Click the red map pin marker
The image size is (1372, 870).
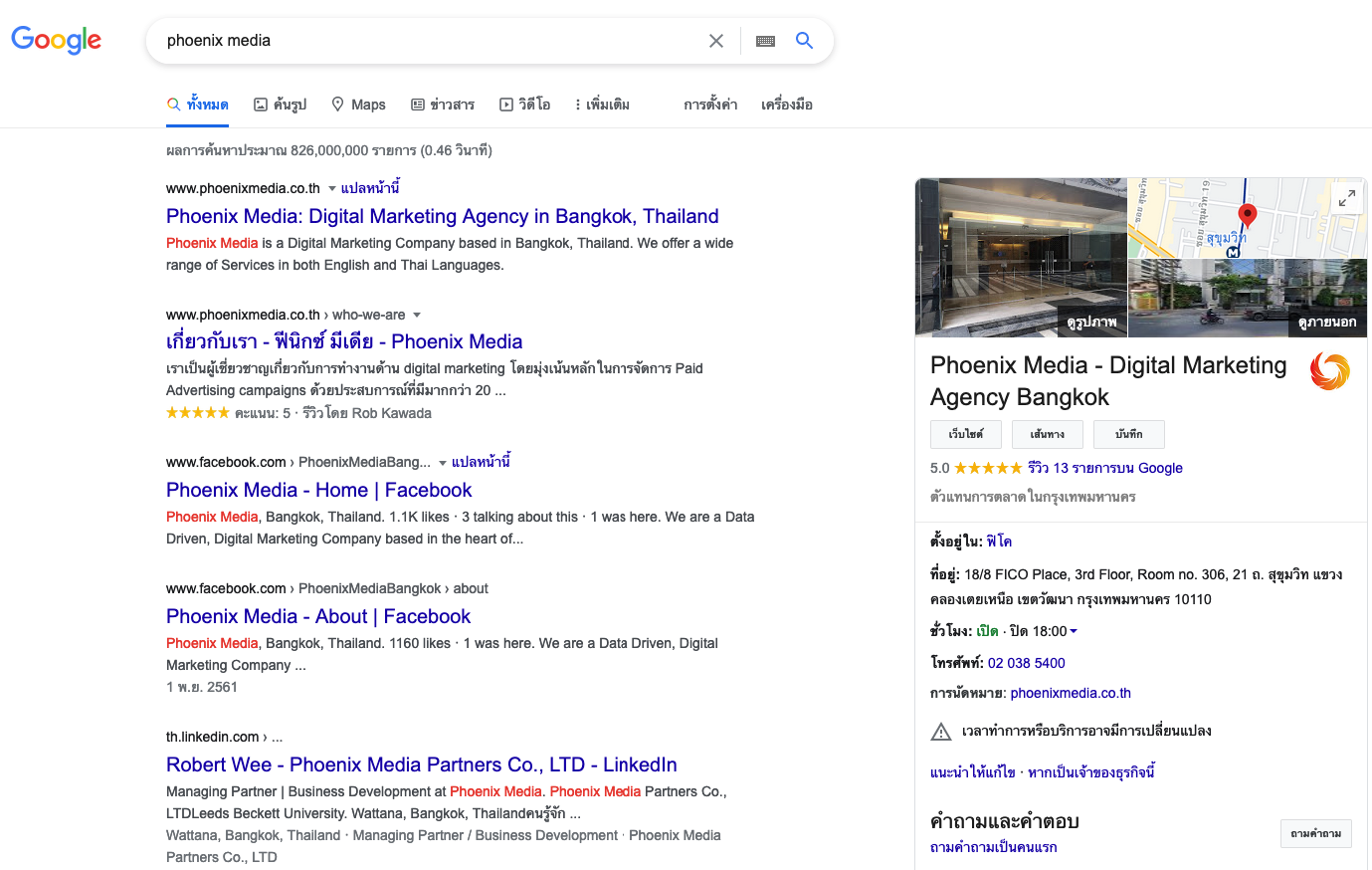(1247, 215)
